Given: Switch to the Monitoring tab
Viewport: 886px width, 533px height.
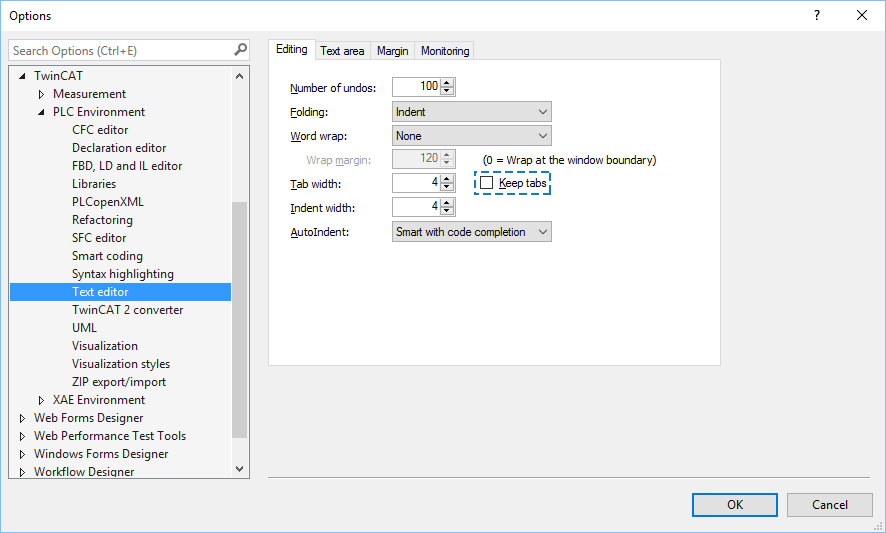Looking at the screenshot, I should 445,51.
